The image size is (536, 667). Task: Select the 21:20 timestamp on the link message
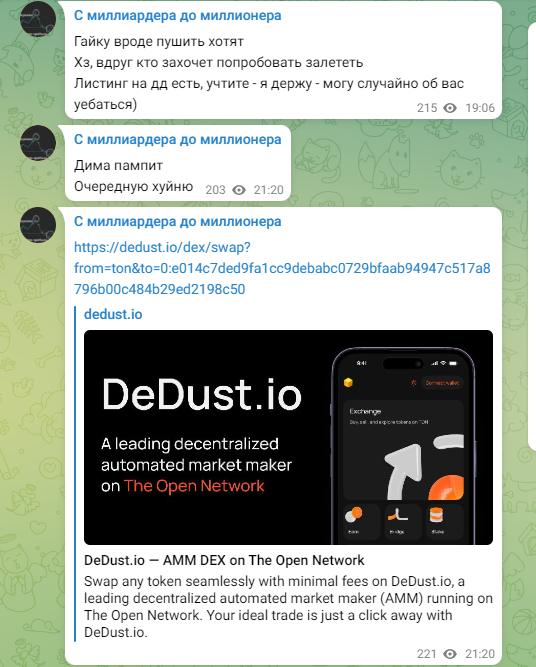[x=480, y=654]
